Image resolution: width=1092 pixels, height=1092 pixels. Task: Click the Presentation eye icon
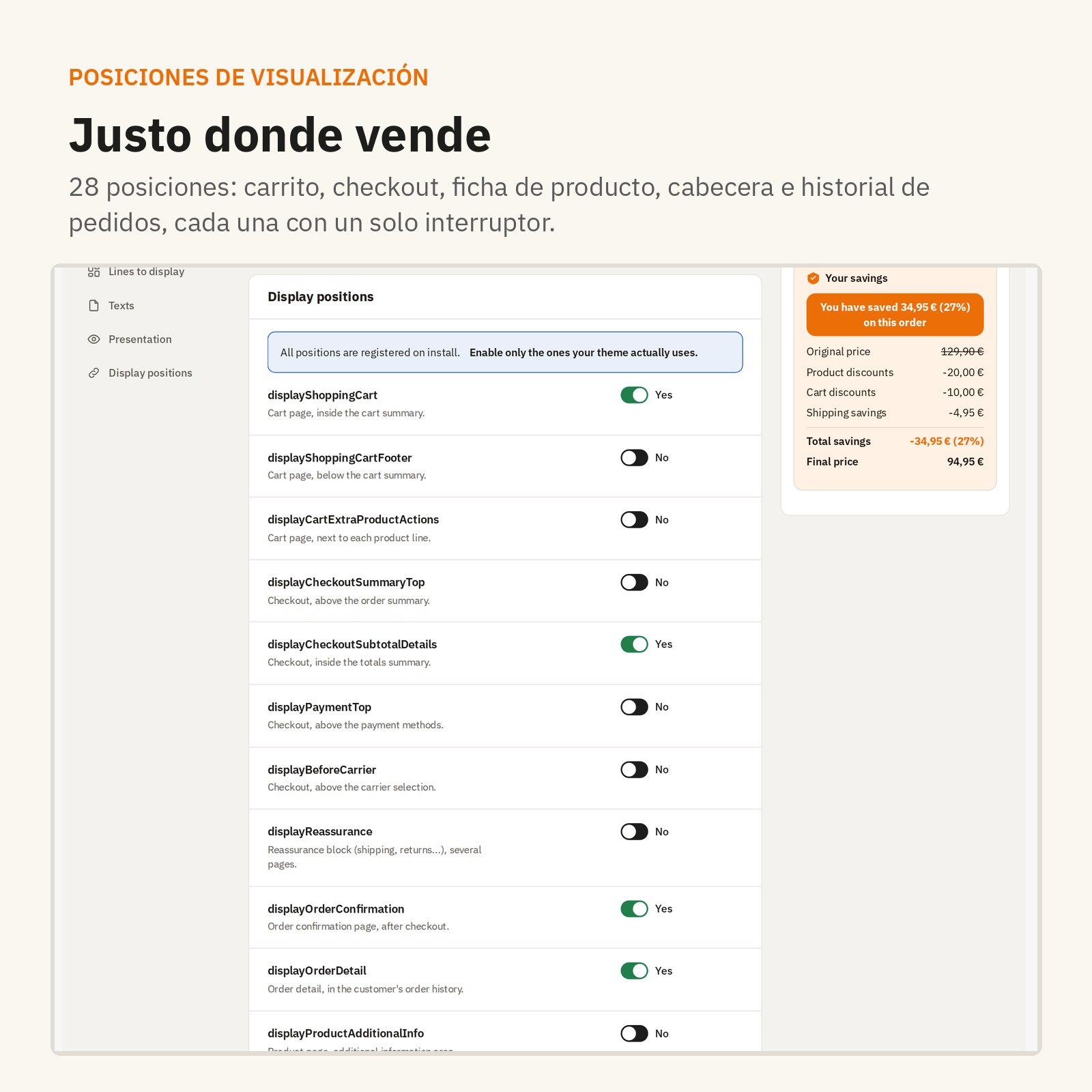(x=94, y=339)
